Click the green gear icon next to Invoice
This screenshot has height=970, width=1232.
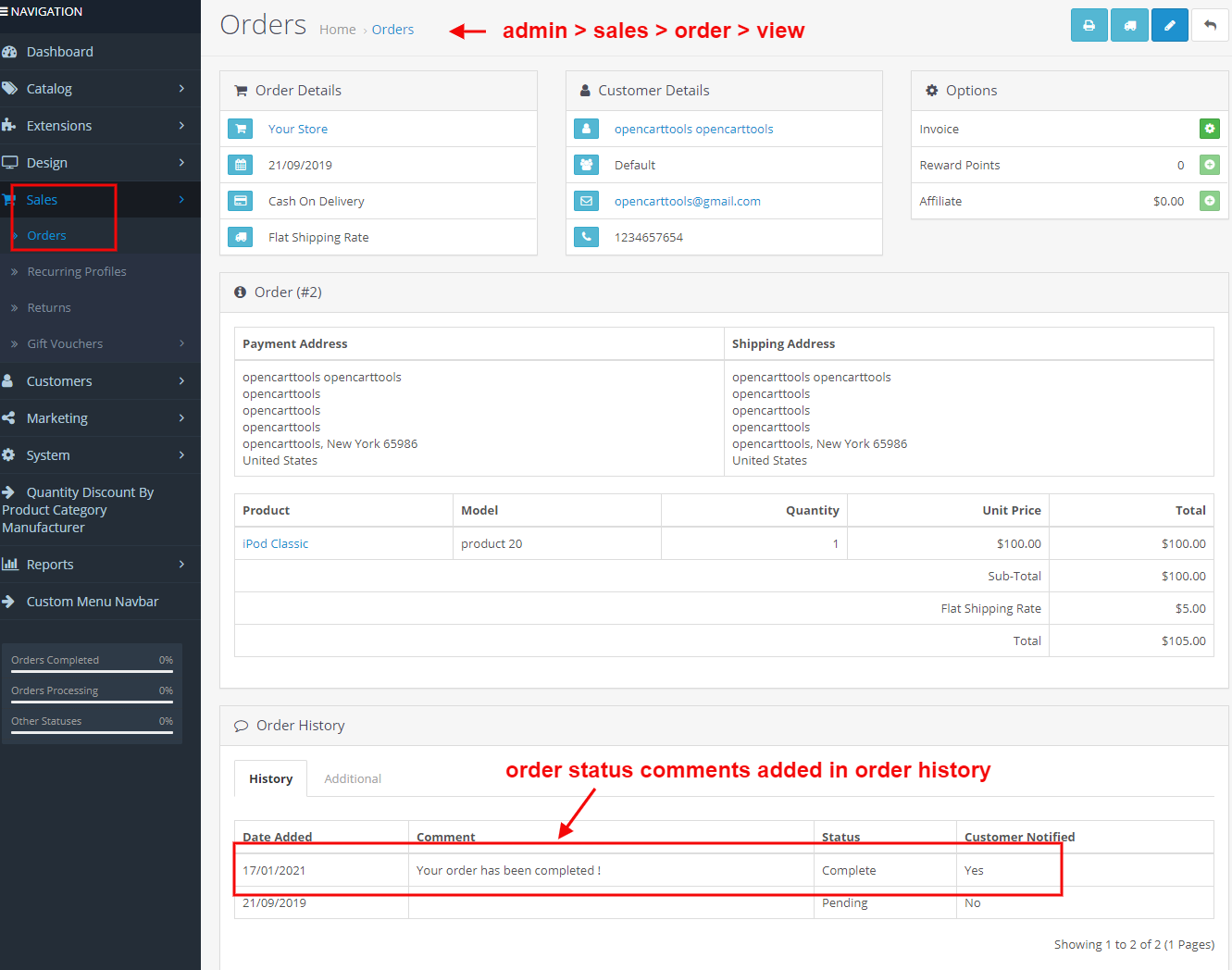[1209, 129]
